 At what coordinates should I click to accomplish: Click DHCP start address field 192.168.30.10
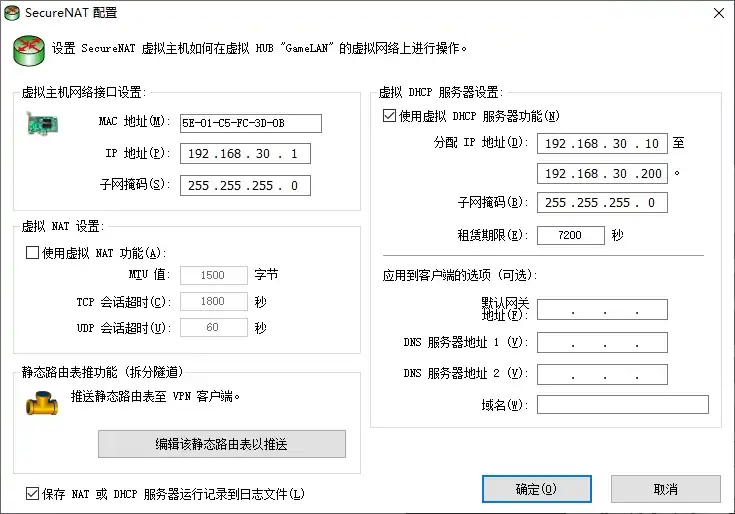click(602, 143)
